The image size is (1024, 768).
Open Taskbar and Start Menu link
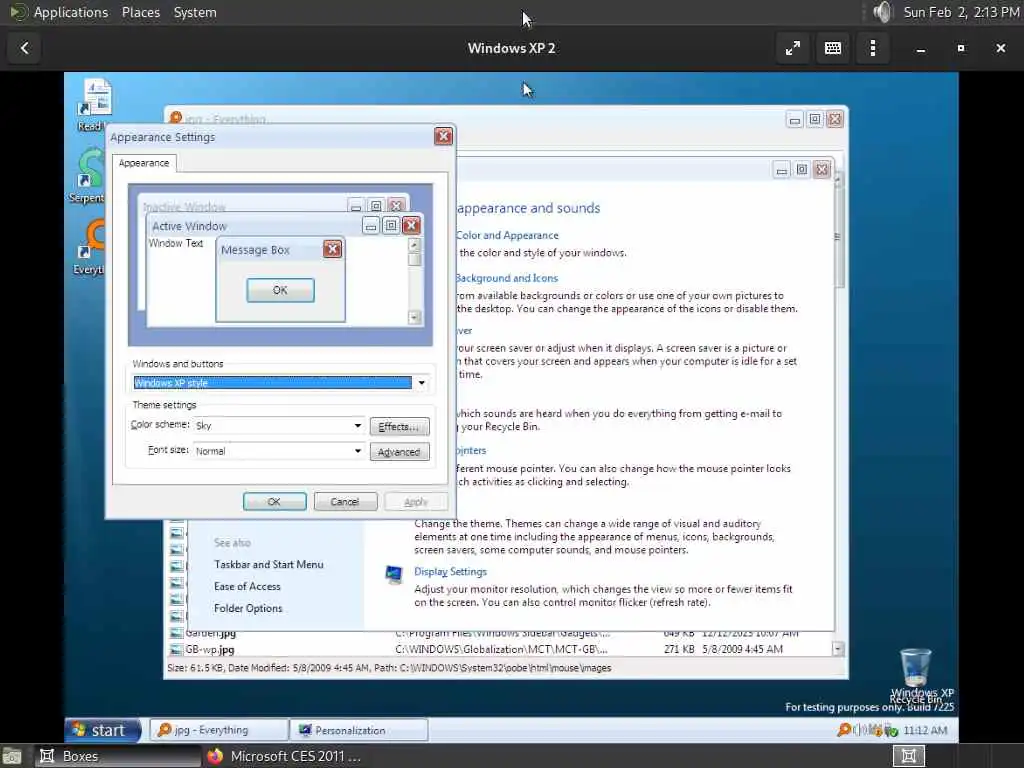[x=268, y=564]
